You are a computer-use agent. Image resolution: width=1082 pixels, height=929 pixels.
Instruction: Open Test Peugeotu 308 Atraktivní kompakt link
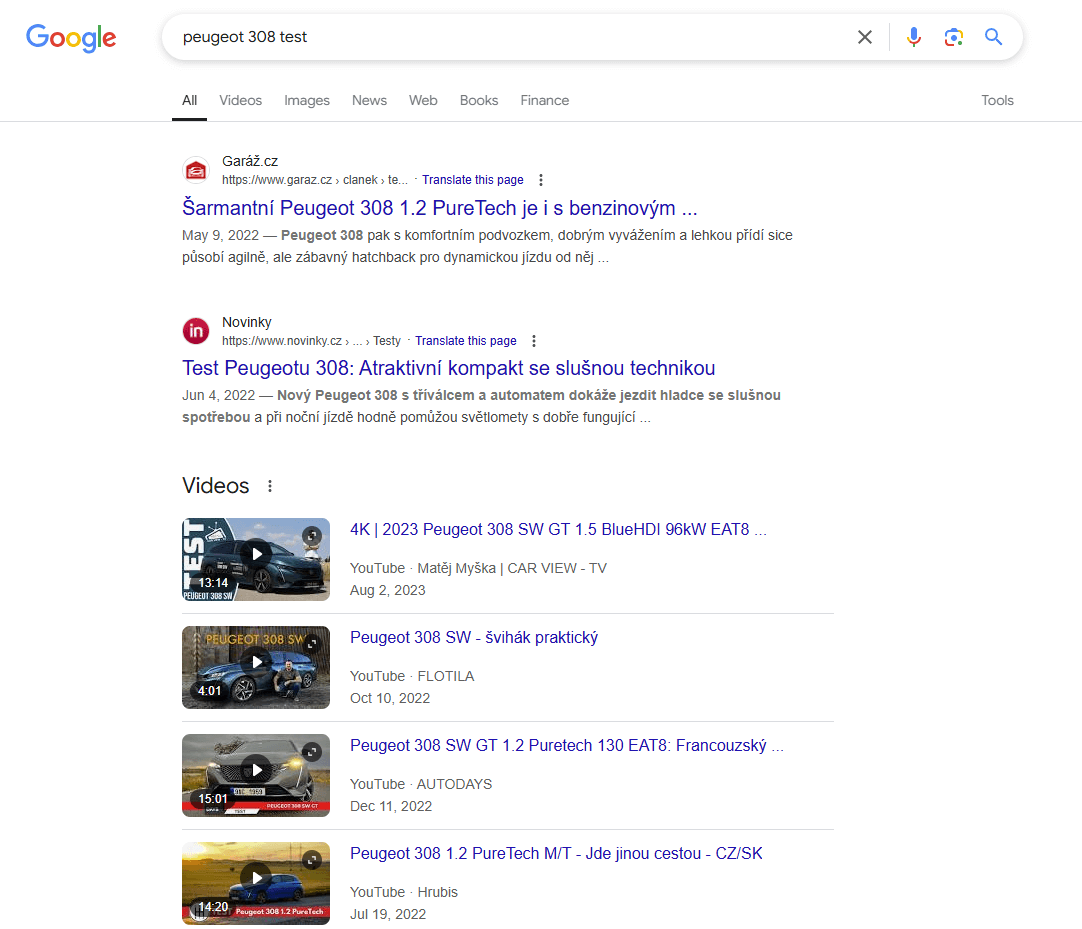point(448,368)
